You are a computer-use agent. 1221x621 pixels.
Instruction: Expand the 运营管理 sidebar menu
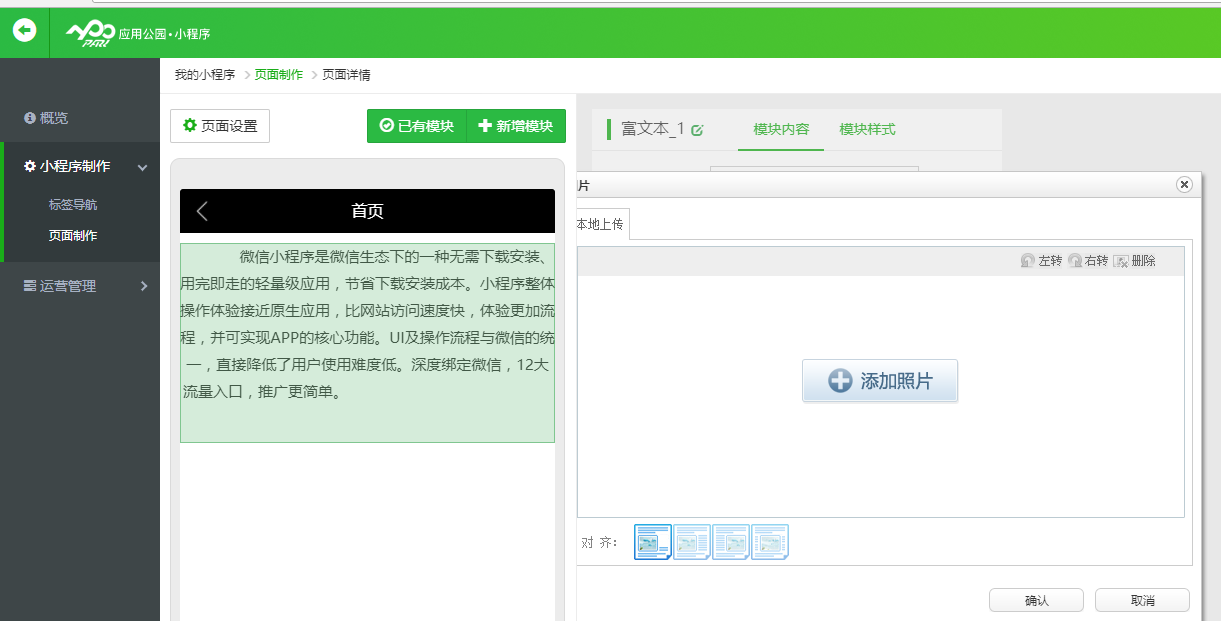click(x=143, y=286)
